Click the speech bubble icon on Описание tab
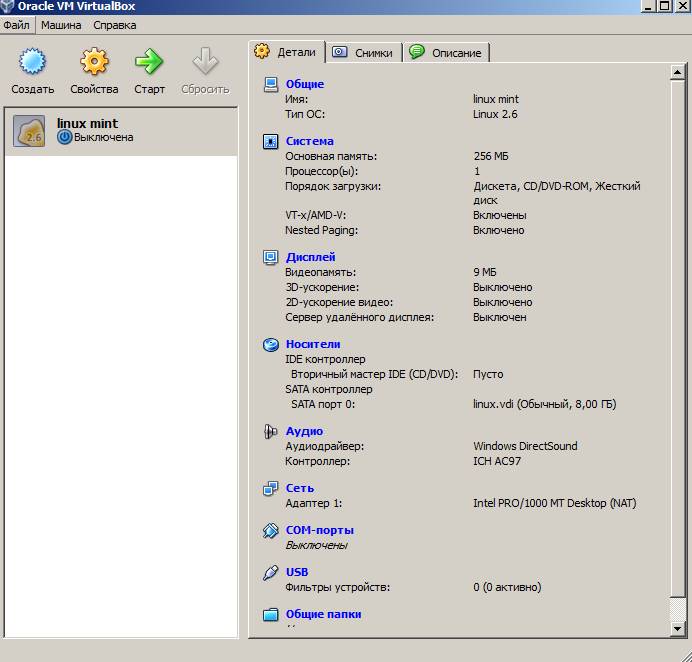The width and height of the screenshot is (692, 662). coord(417,52)
